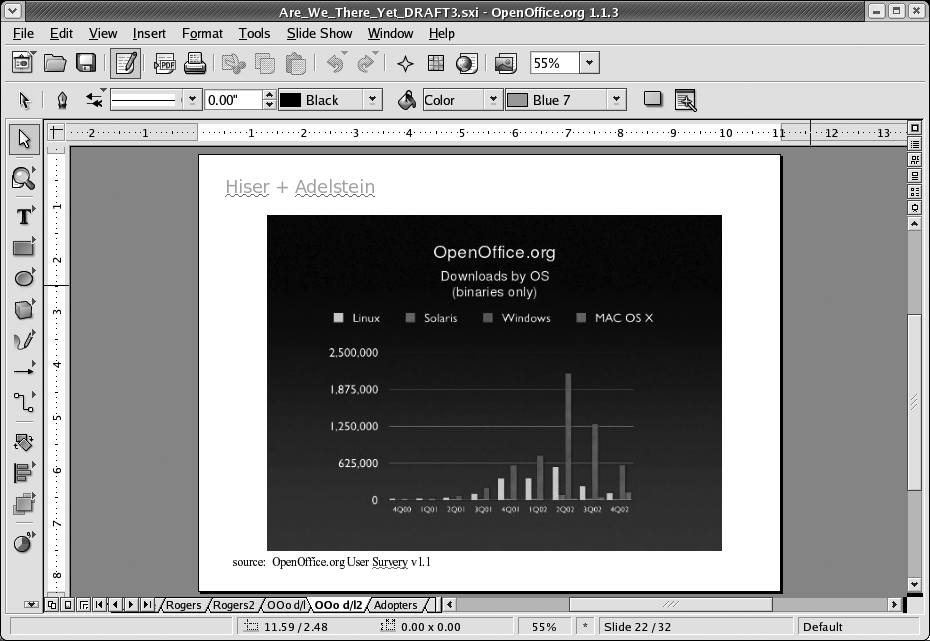This screenshot has width=930, height=641.
Task: Undo the last action
Action: click(x=336, y=63)
